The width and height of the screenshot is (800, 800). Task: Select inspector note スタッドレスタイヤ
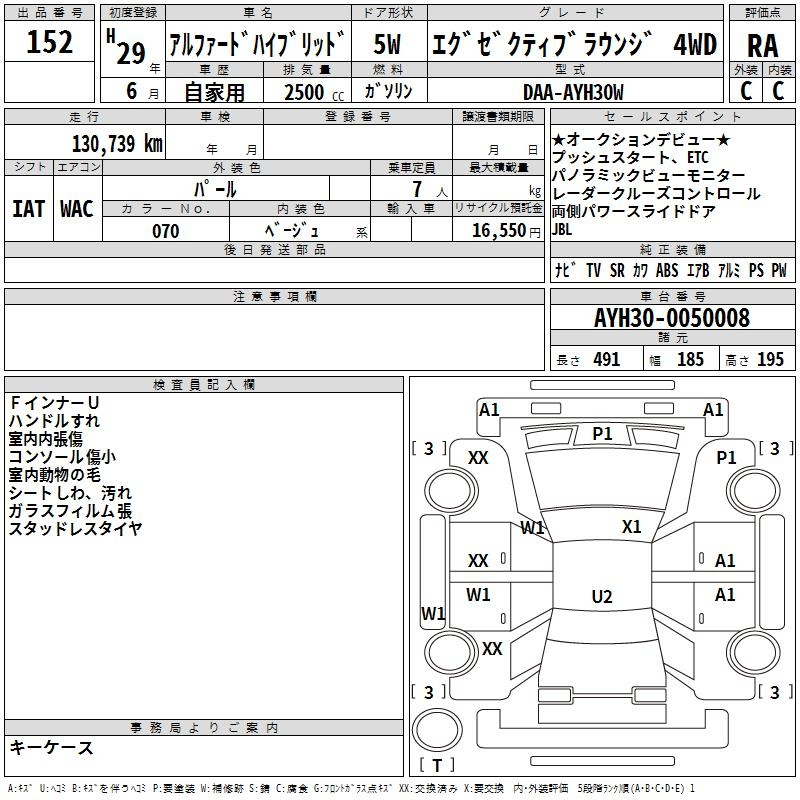(x=75, y=529)
